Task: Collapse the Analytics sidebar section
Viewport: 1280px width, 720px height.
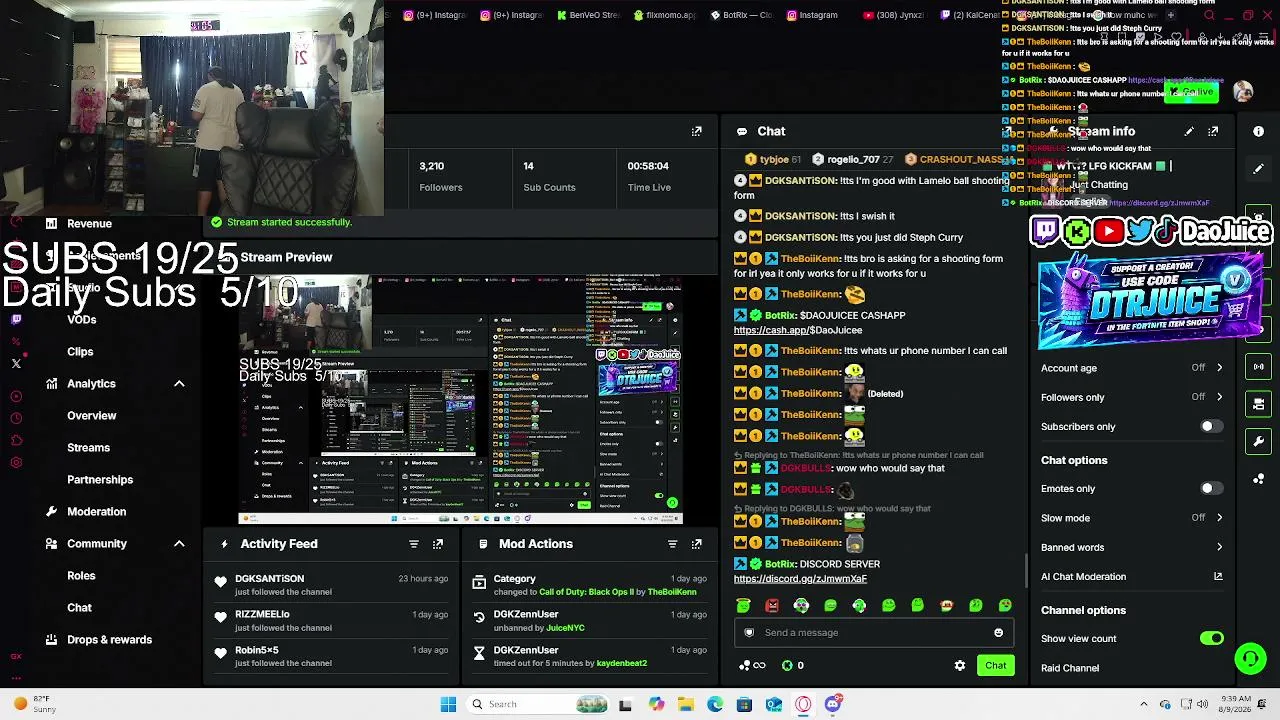Action: click(179, 384)
